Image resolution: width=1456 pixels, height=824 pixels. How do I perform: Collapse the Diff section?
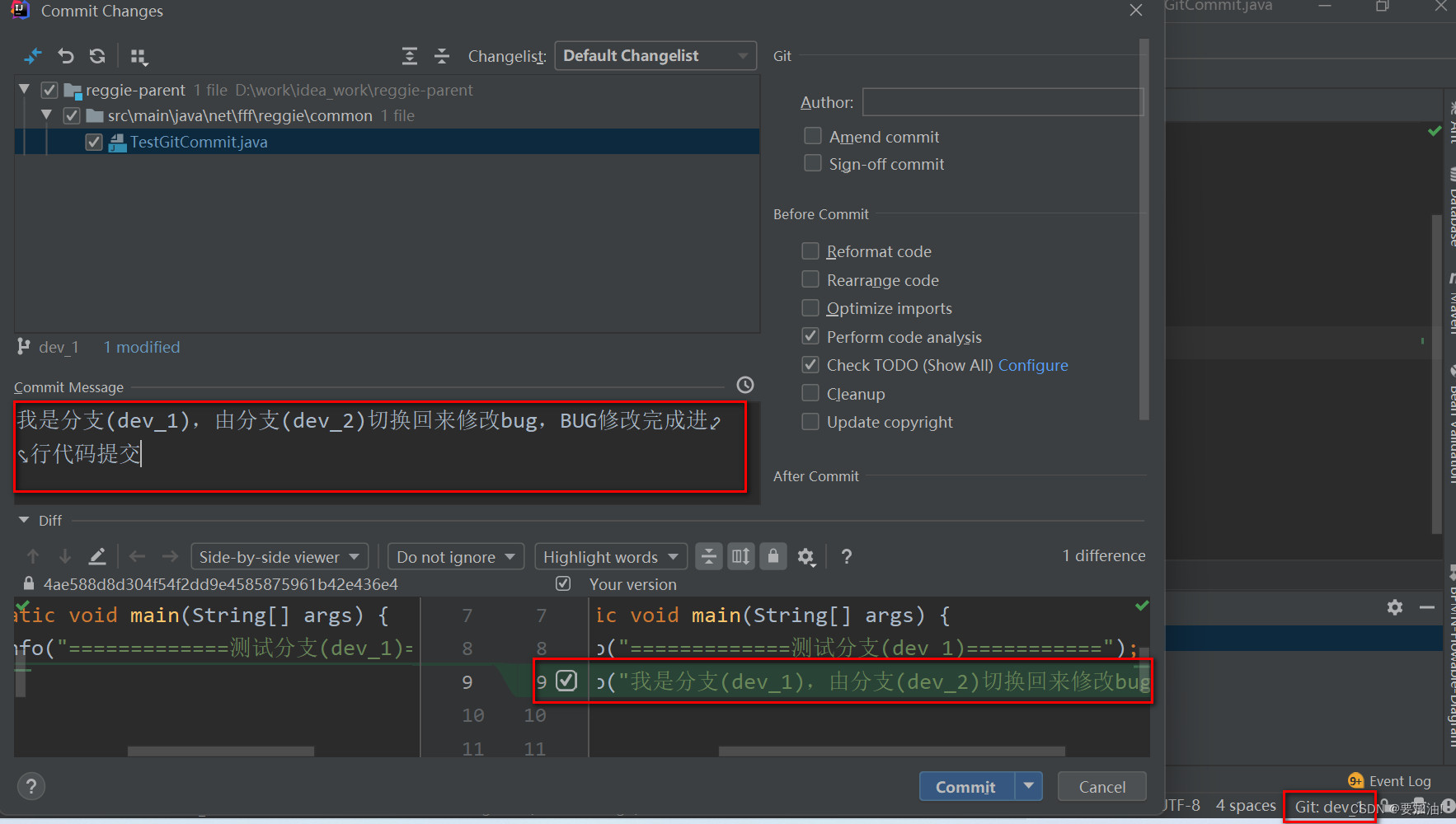[24, 520]
